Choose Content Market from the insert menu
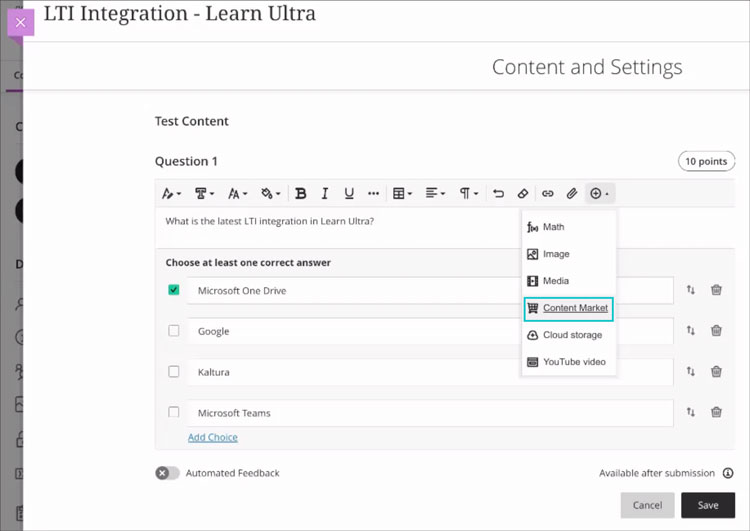The height and width of the screenshot is (531, 750). pyautogui.click(x=574, y=308)
